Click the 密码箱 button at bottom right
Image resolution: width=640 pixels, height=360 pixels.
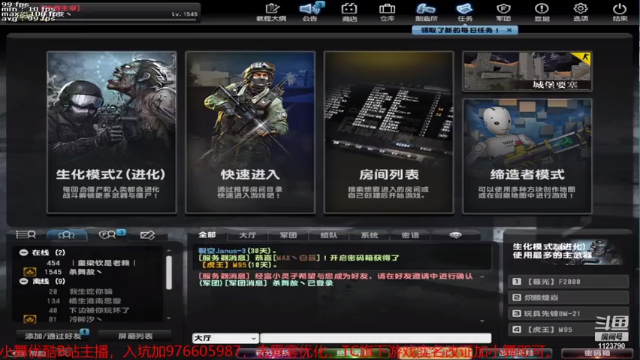click(x=597, y=353)
